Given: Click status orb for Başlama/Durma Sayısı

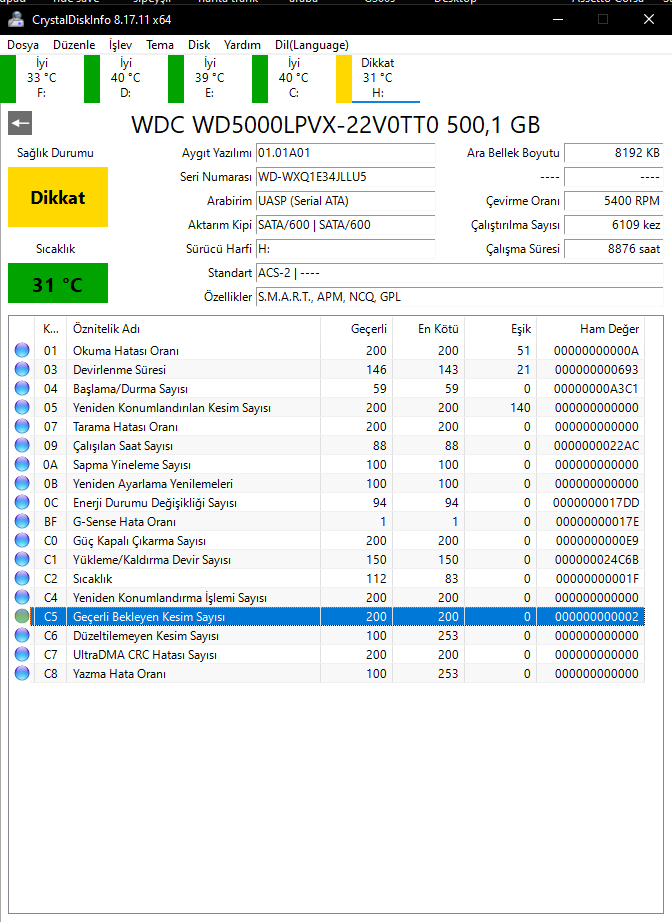Looking at the screenshot, I should [x=22, y=389].
